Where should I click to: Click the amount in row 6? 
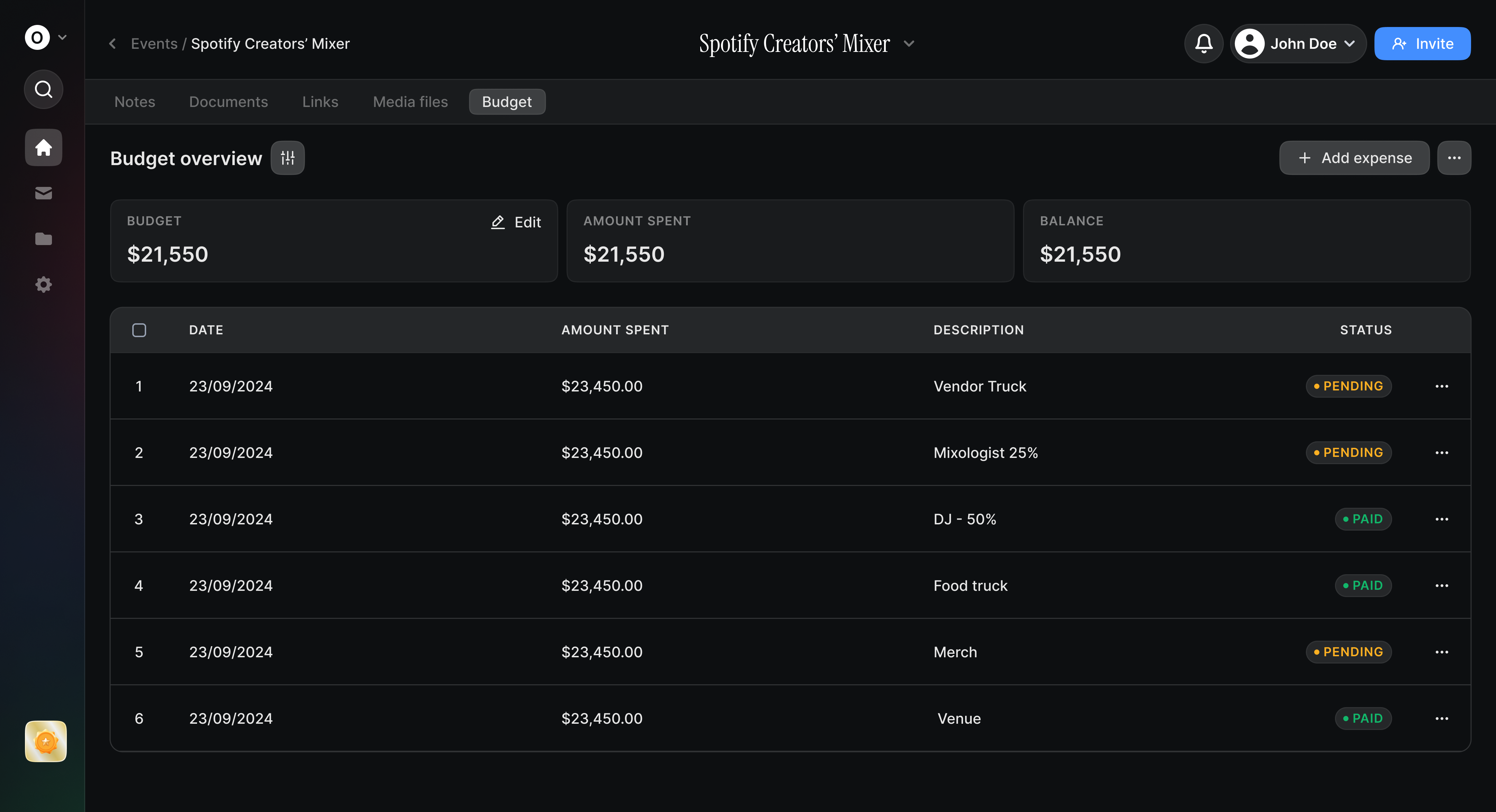tap(602, 719)
